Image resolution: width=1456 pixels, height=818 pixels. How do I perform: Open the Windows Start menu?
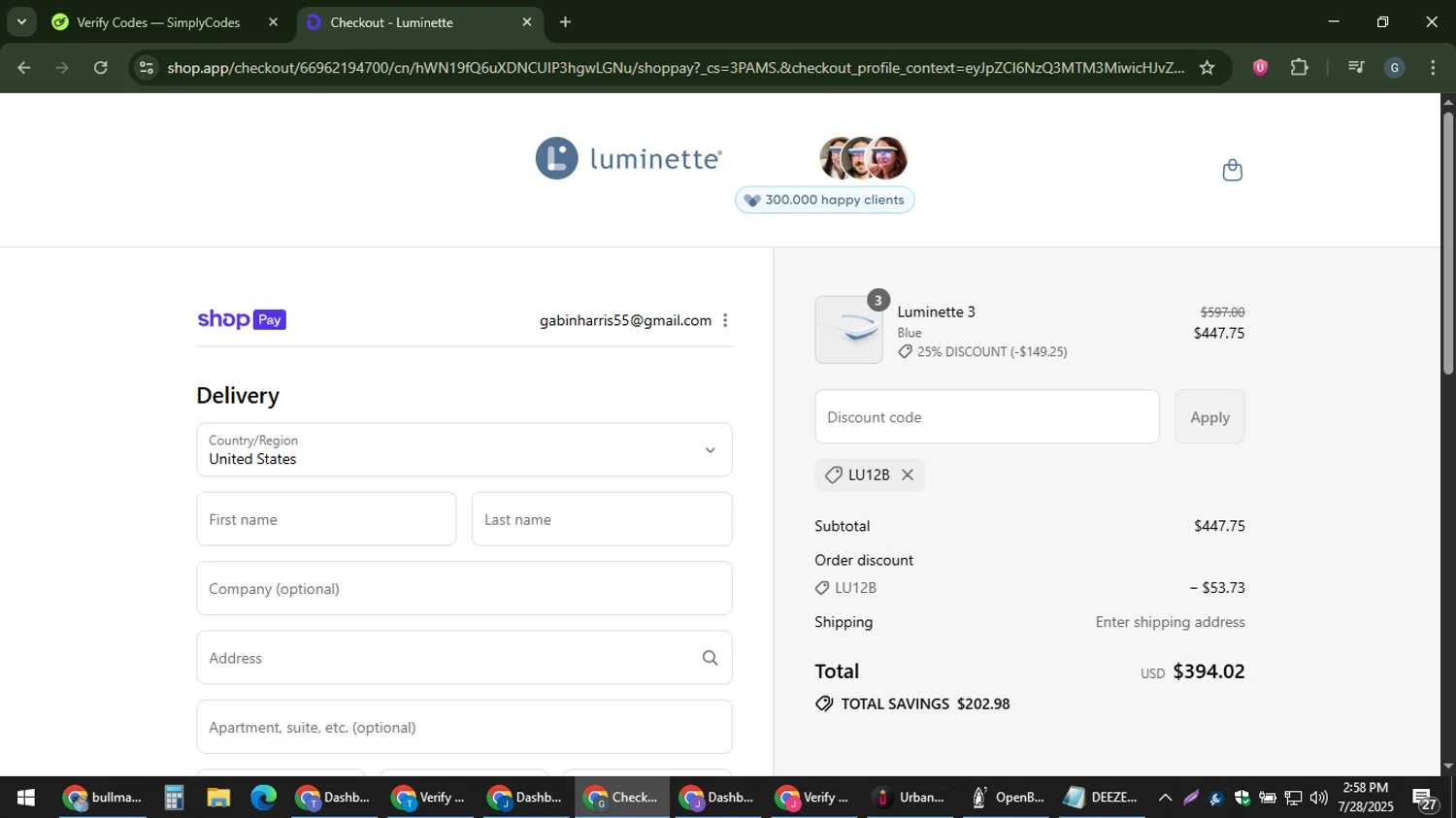(x=26, y=798)
